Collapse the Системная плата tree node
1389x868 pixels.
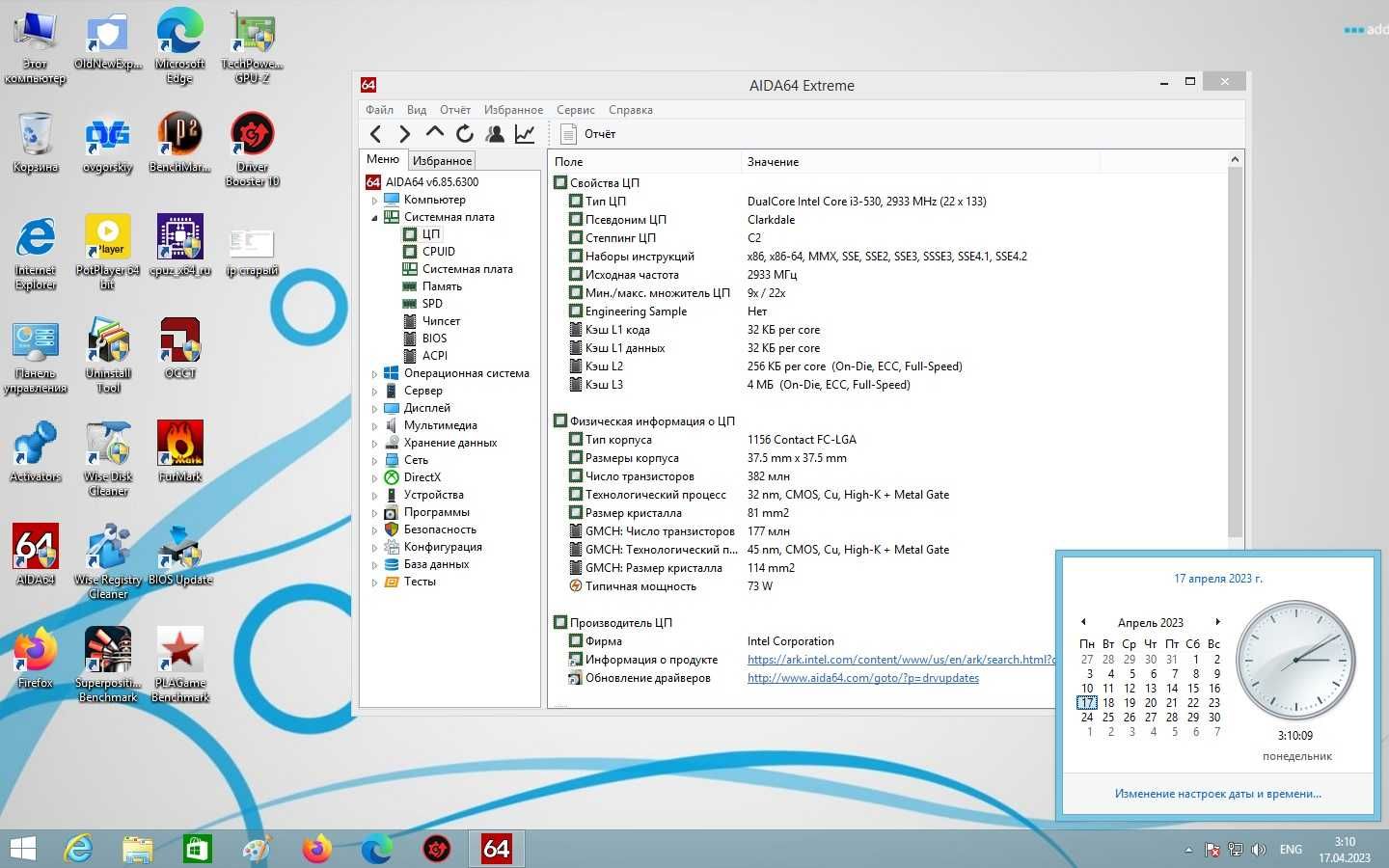click(374, 218)
